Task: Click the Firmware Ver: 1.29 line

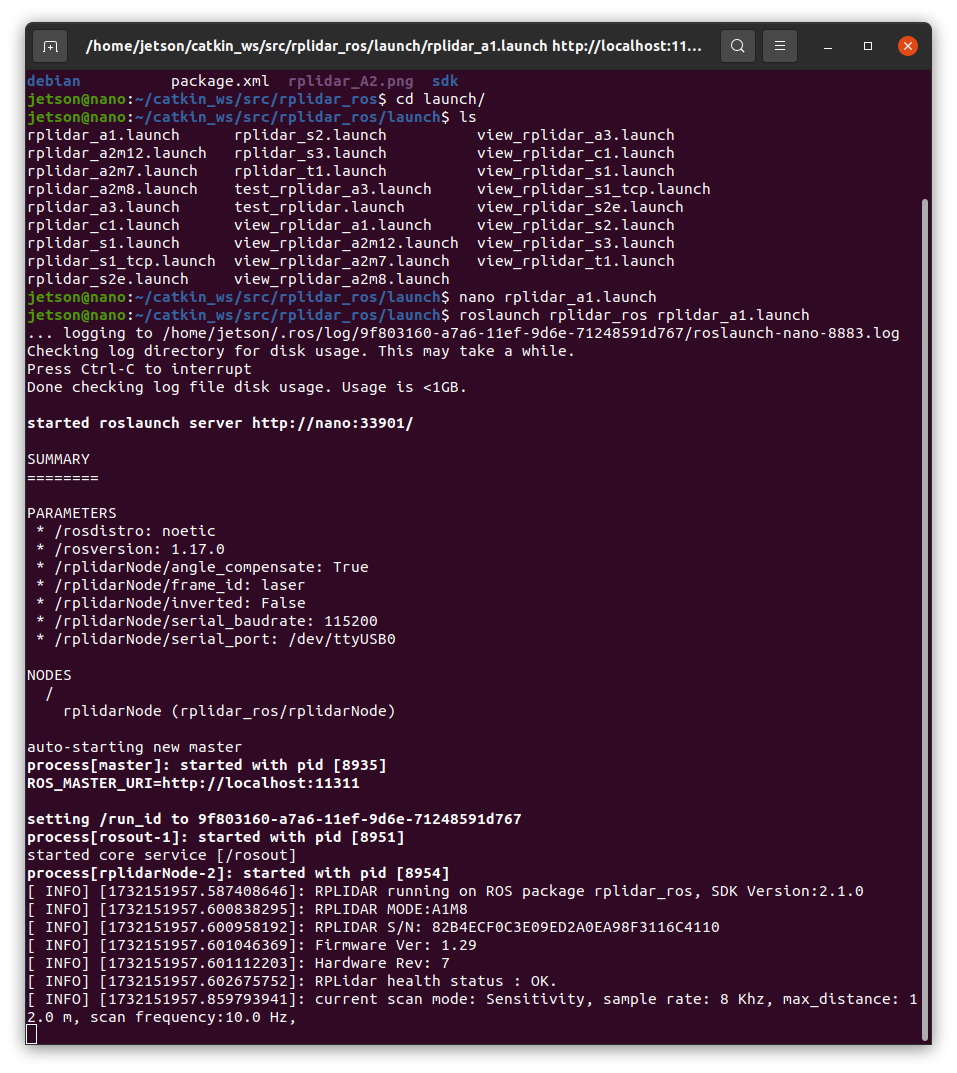Action: coord(252,946)
